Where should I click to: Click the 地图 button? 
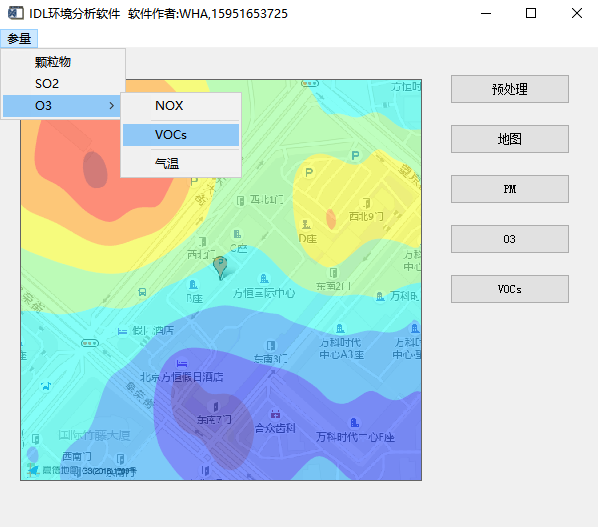click(x=510, y=139)
